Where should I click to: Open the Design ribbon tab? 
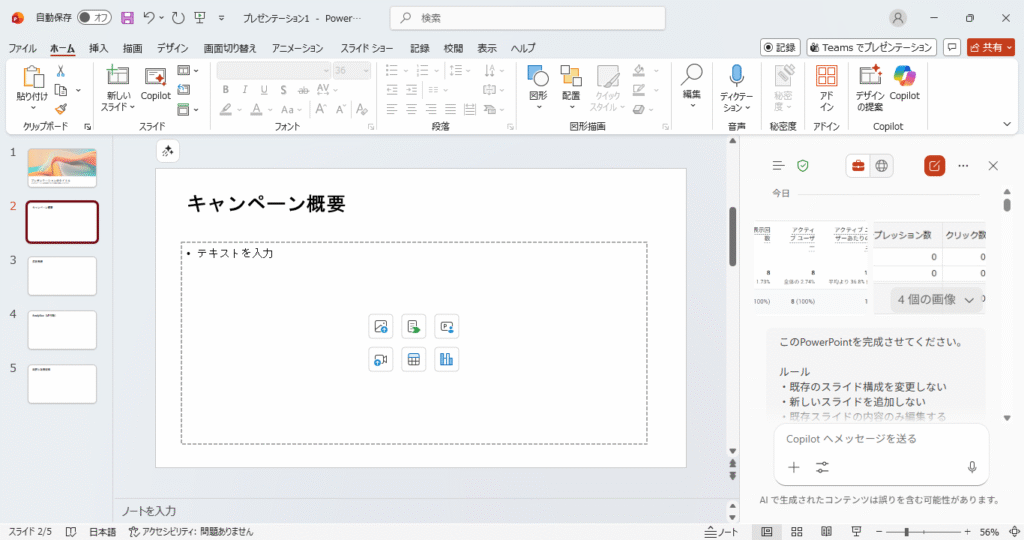[172, 48]
